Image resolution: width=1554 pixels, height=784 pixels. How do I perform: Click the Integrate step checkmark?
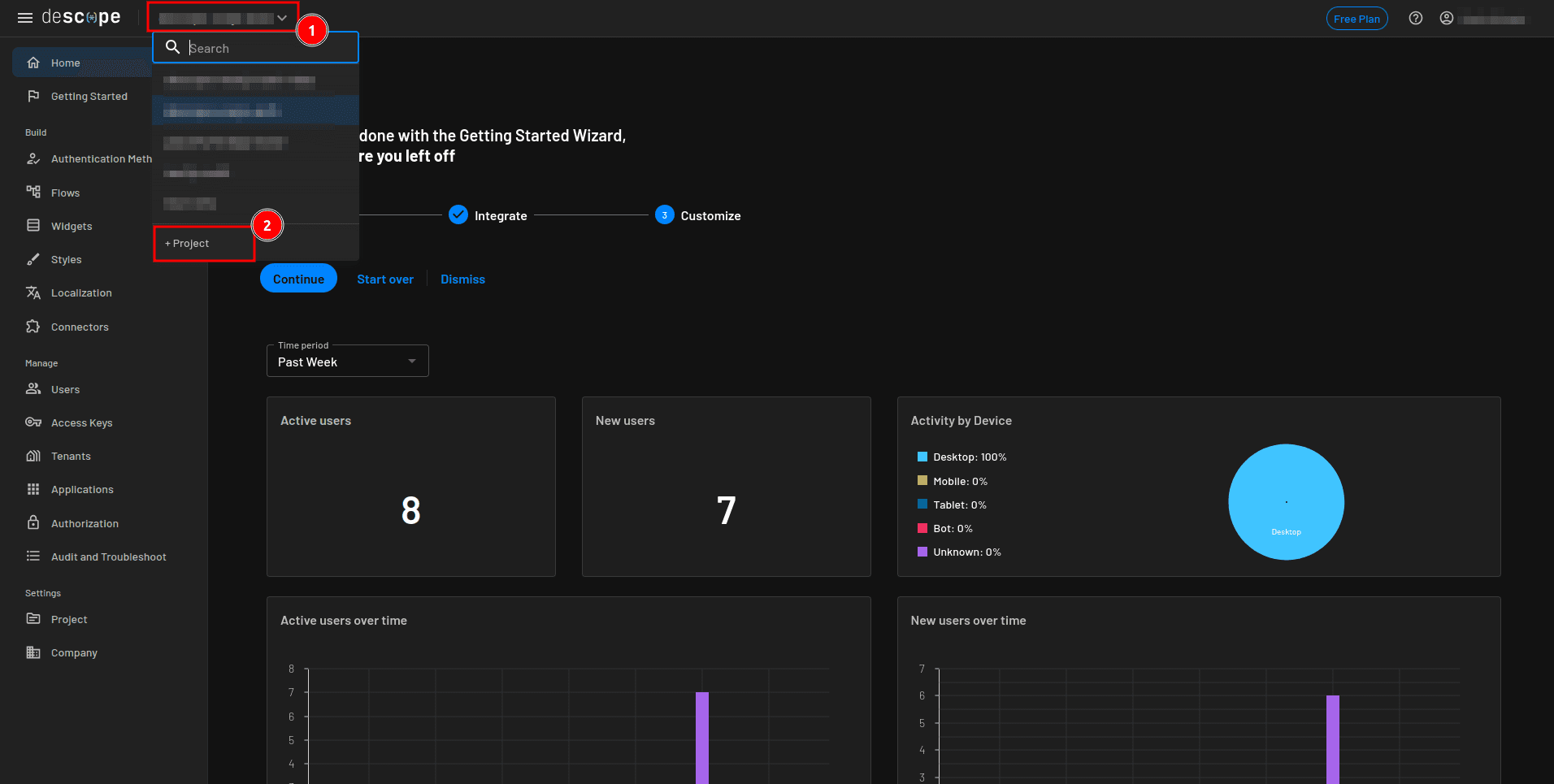click(x=458, y=215)
